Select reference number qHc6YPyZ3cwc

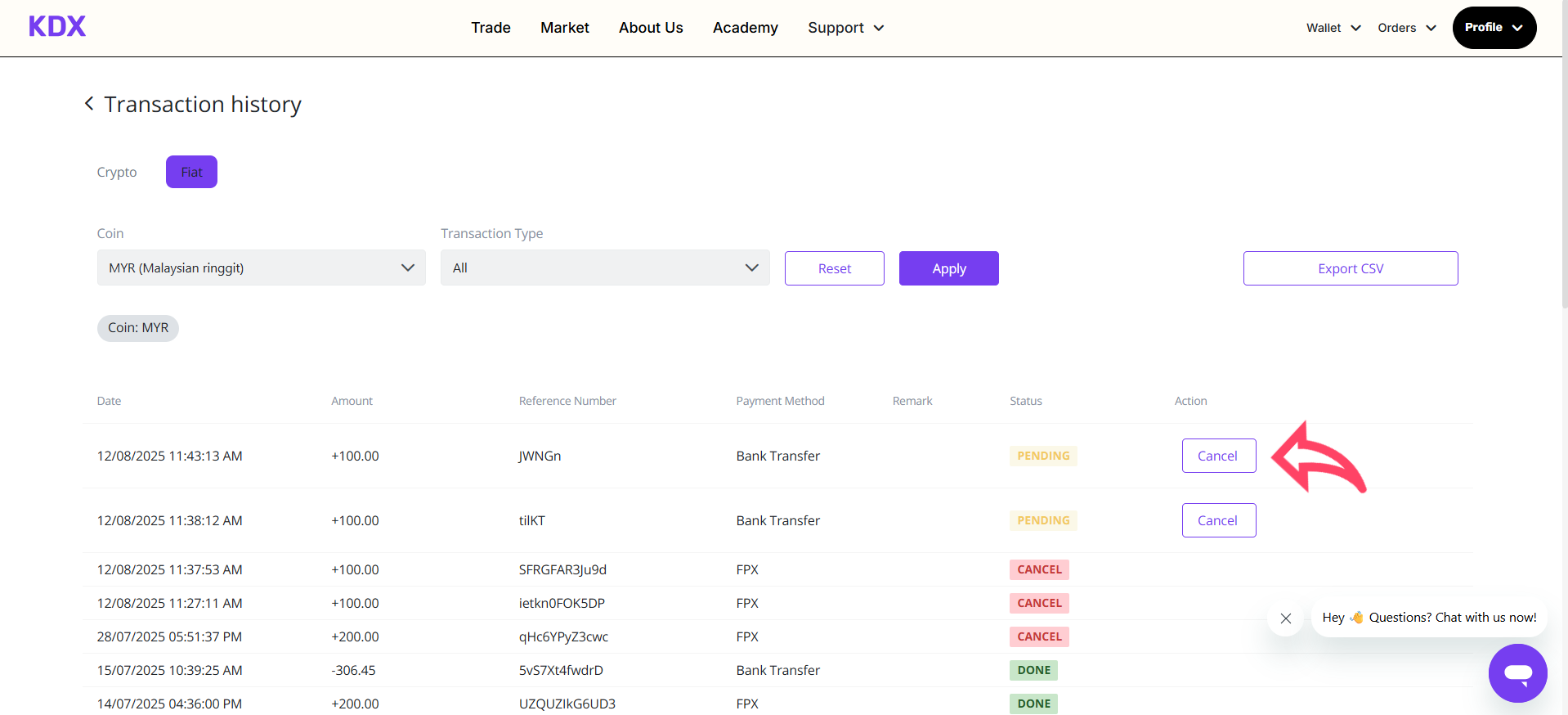(563, 637)
